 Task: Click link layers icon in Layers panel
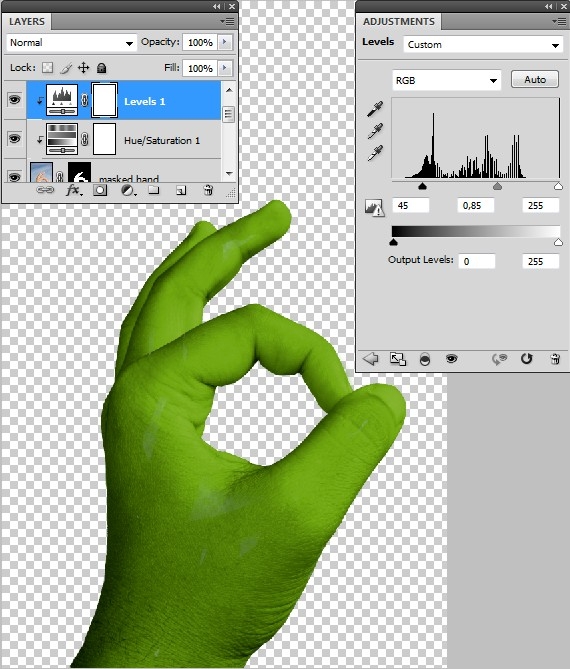click(x=45, y=190)
